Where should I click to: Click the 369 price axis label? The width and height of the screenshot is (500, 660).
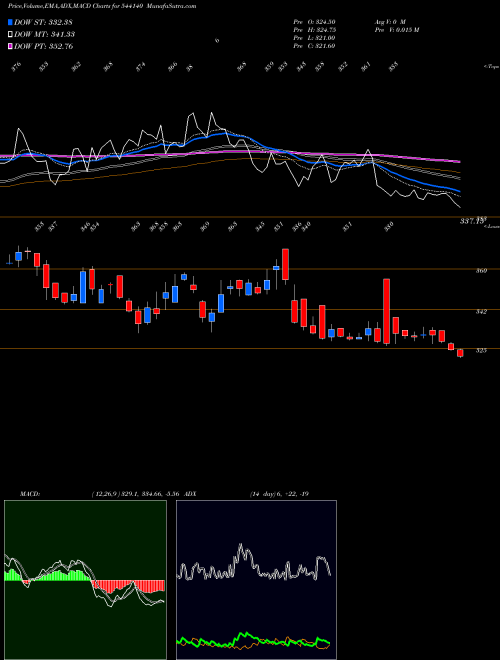click(481, 271)
